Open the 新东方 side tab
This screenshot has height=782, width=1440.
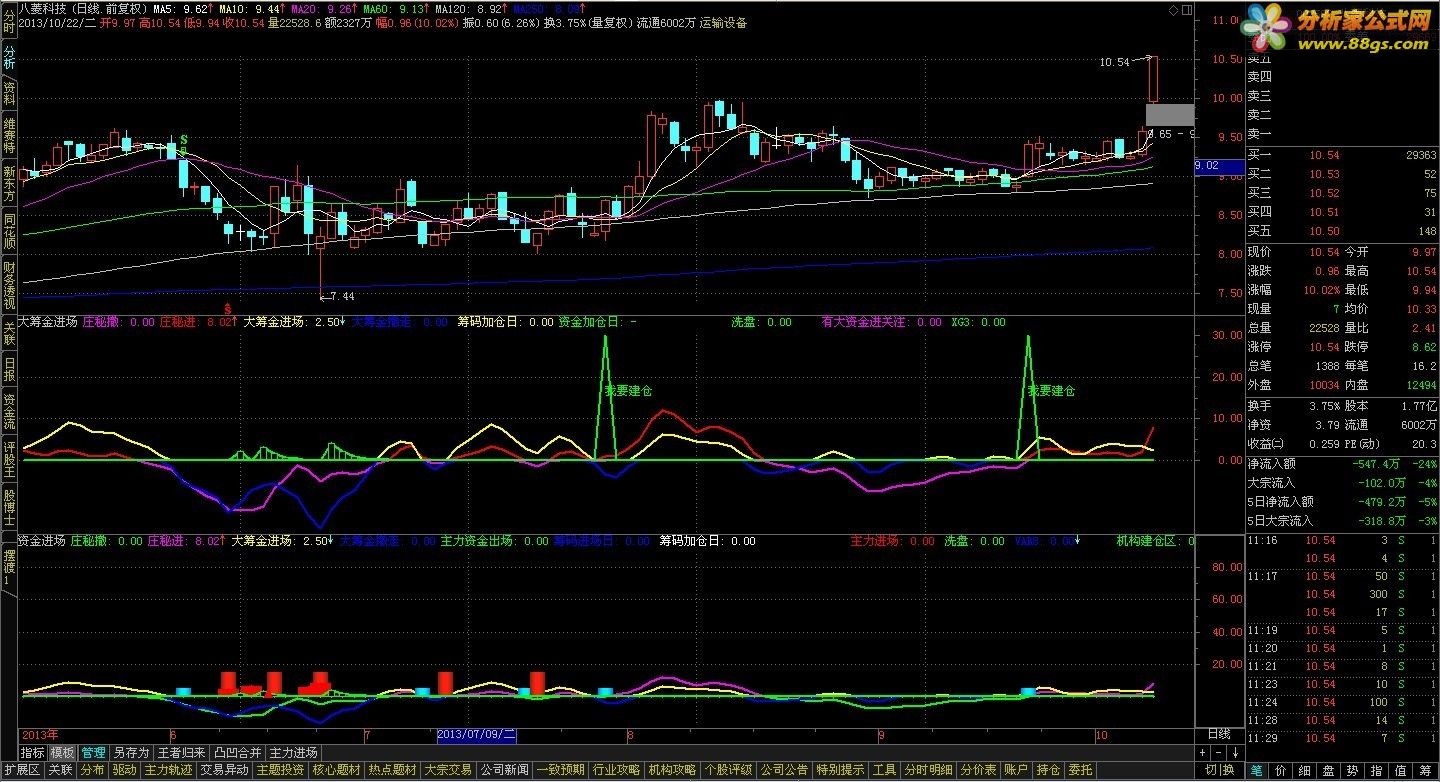(9, 185)
